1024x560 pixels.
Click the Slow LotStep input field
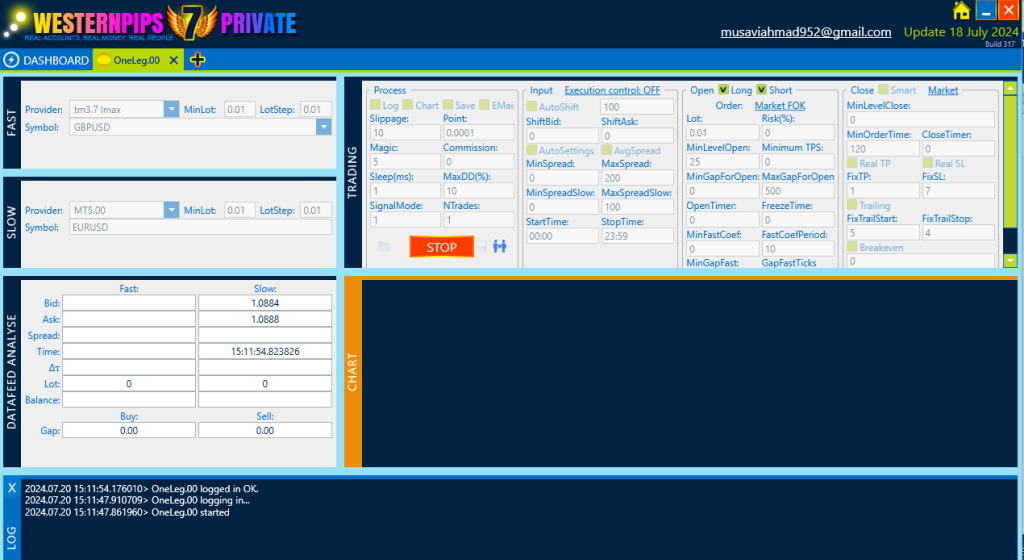pyautogui.click(x=315, y=210)
